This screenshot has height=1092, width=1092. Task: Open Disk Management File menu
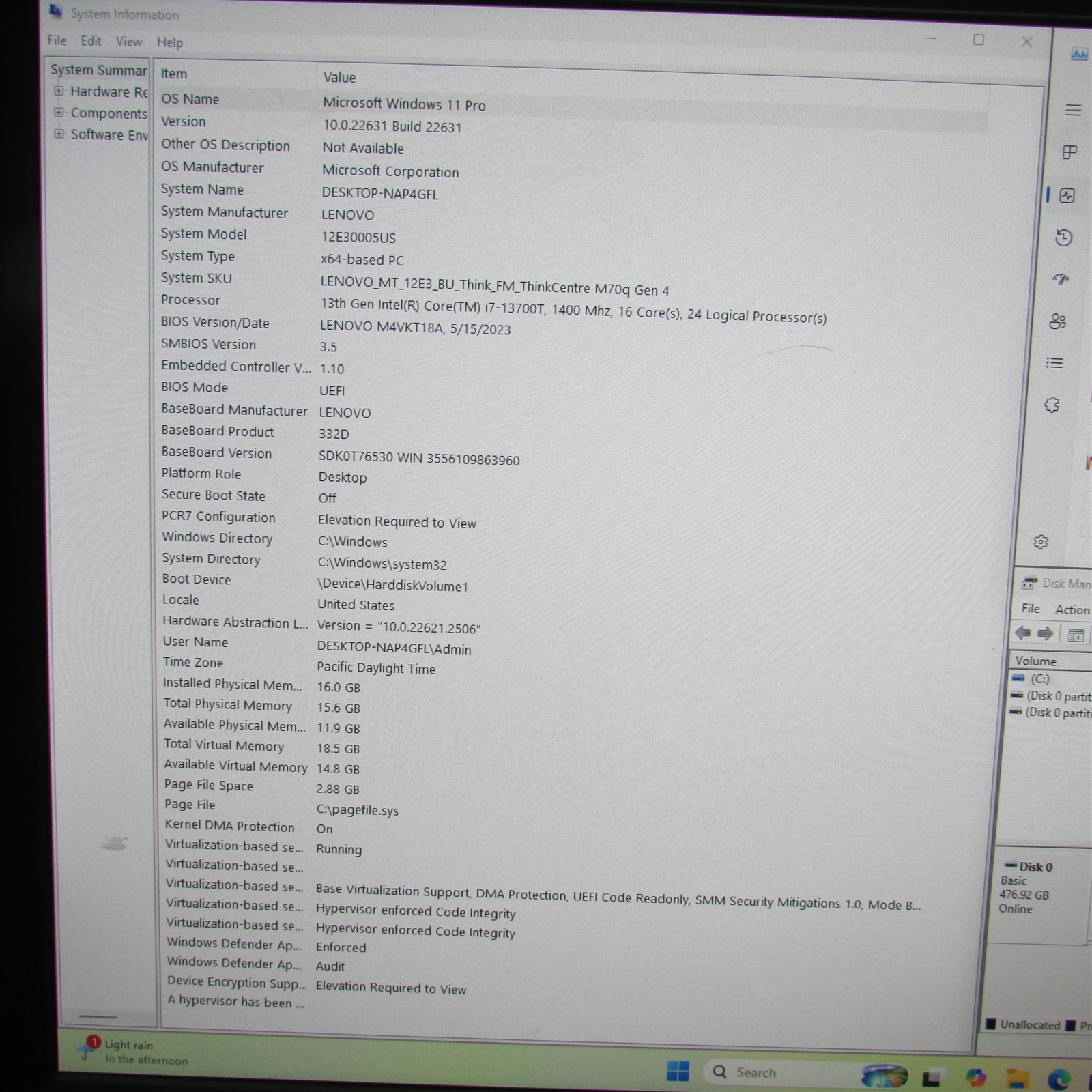coord(1031,609)
